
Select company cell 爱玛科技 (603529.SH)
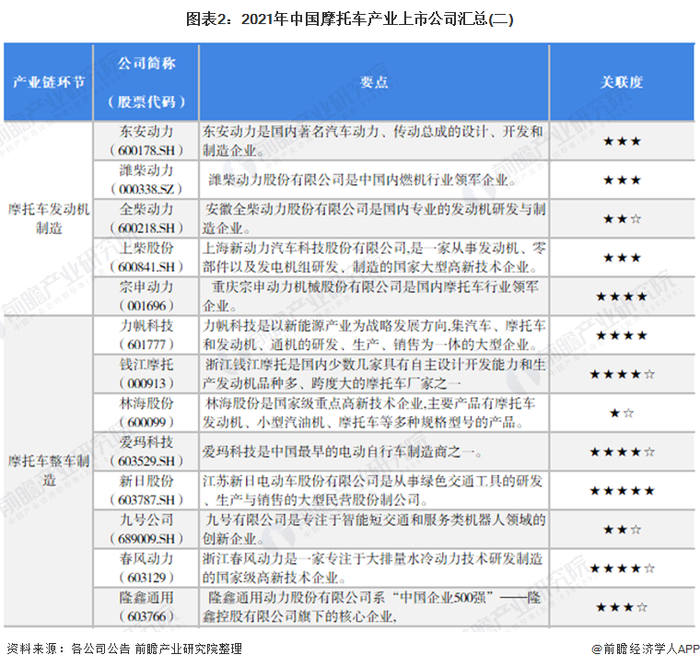(146, 452)
